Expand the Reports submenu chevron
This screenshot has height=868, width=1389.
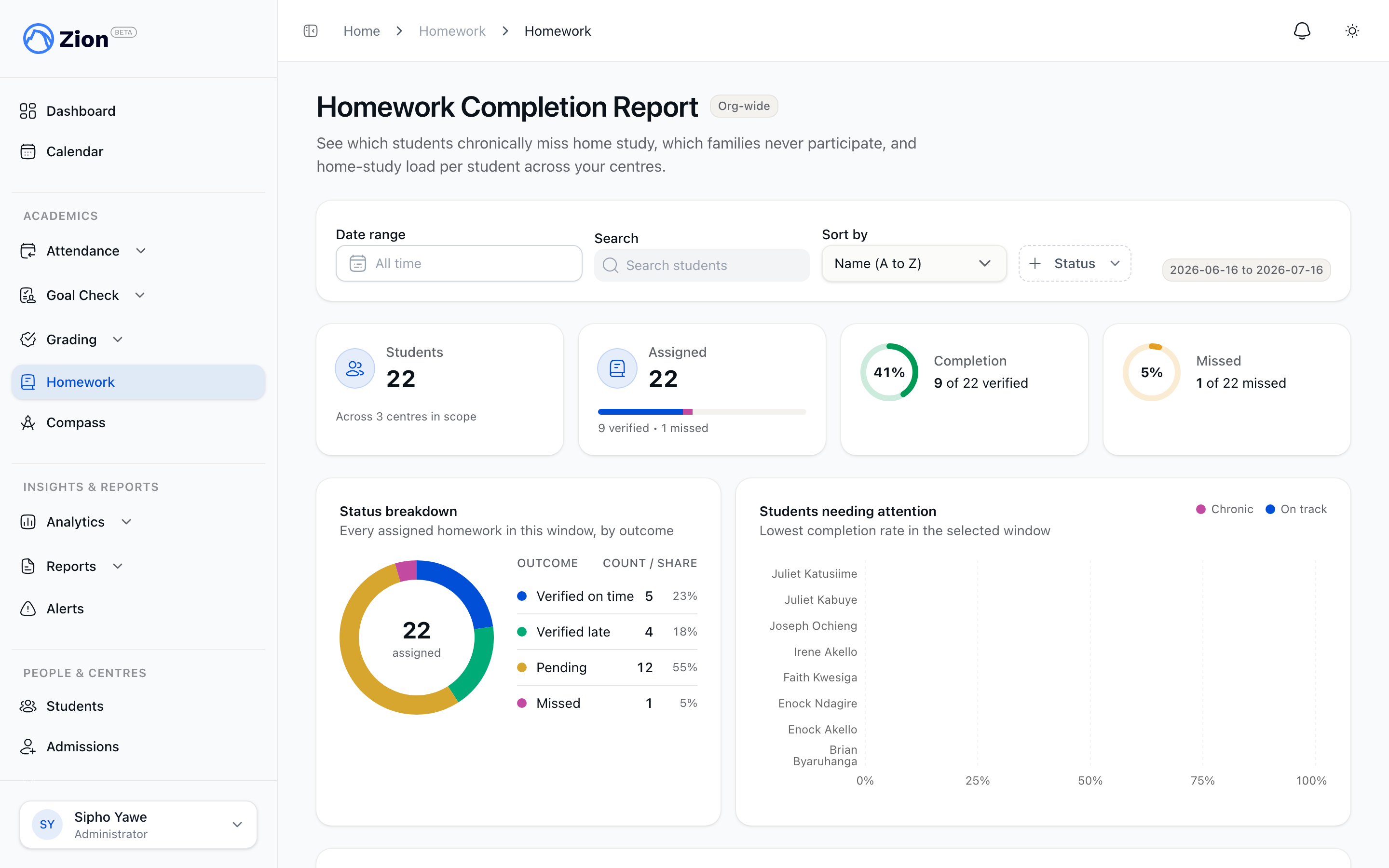coord(118,566)
